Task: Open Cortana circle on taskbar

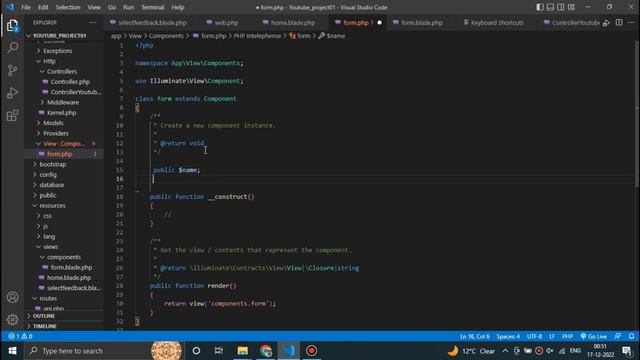Action: (196, 351)
